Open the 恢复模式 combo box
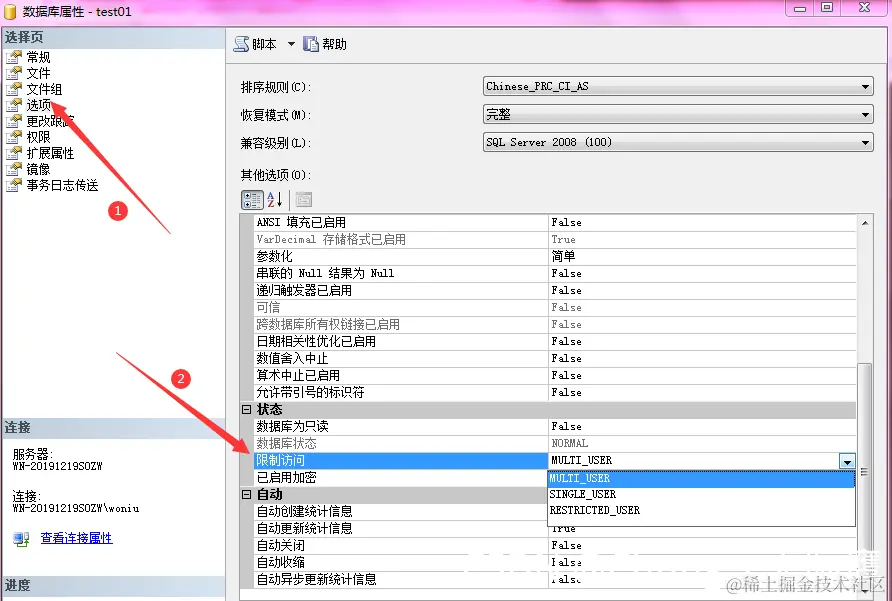 tap(678, 114)
